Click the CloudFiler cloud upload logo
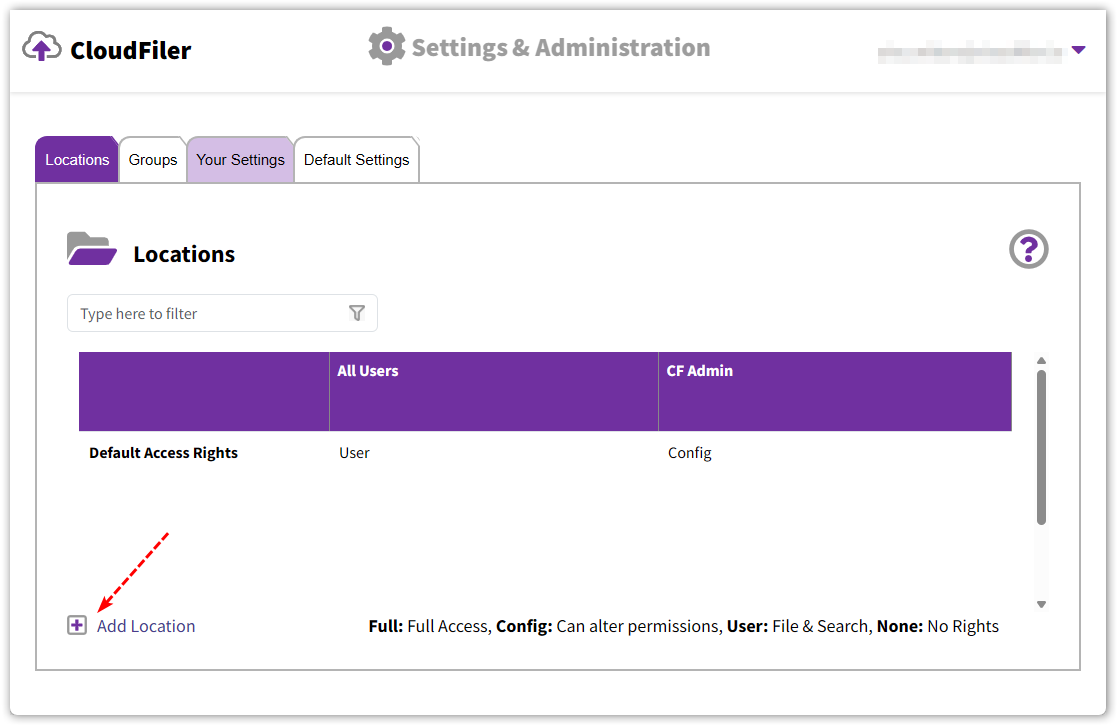Screen dimensions: 1117x725 coord(42,47)
